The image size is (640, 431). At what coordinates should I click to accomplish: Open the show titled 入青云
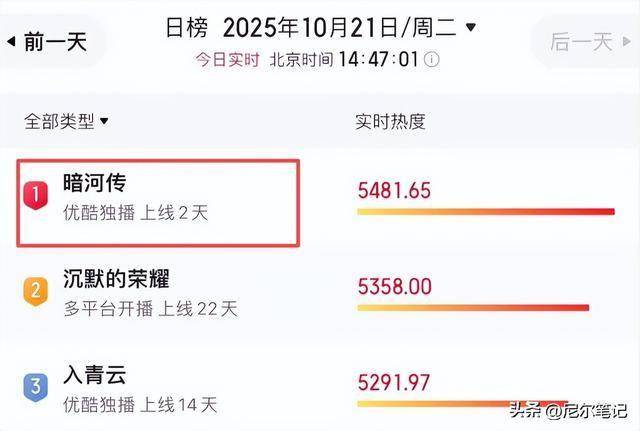point(94,375)
